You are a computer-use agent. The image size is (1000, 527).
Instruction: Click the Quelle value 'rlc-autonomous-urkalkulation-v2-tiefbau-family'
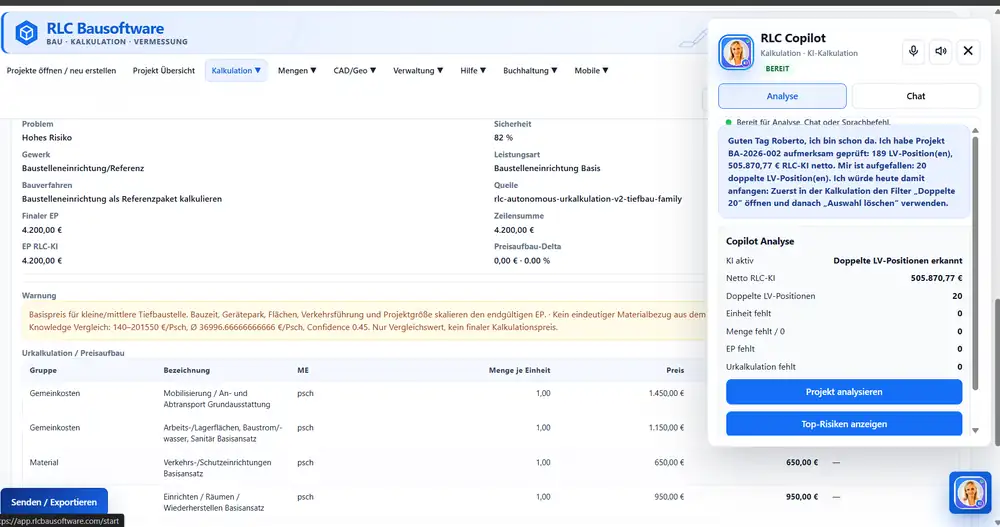click(588, 199)
